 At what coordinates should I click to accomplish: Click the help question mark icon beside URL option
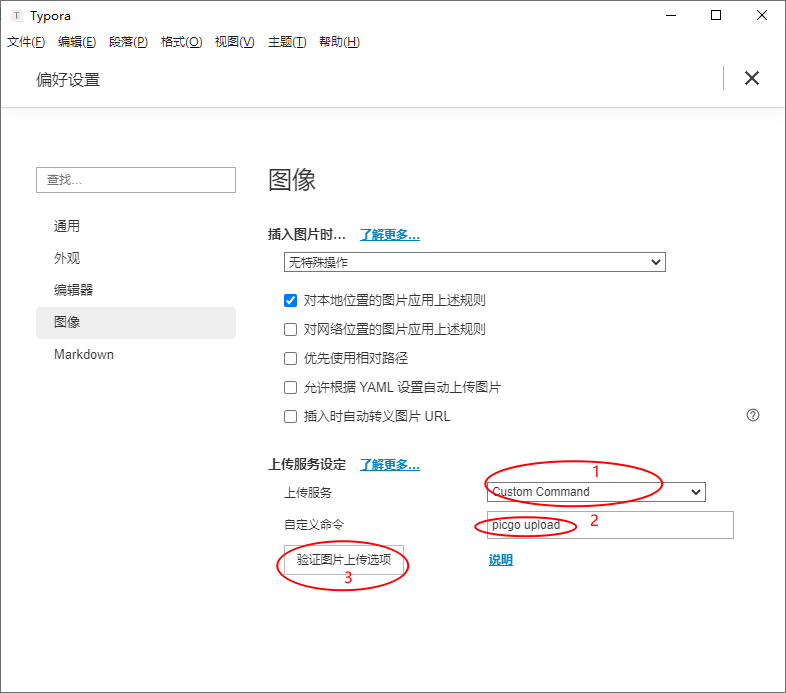point(752,415)
